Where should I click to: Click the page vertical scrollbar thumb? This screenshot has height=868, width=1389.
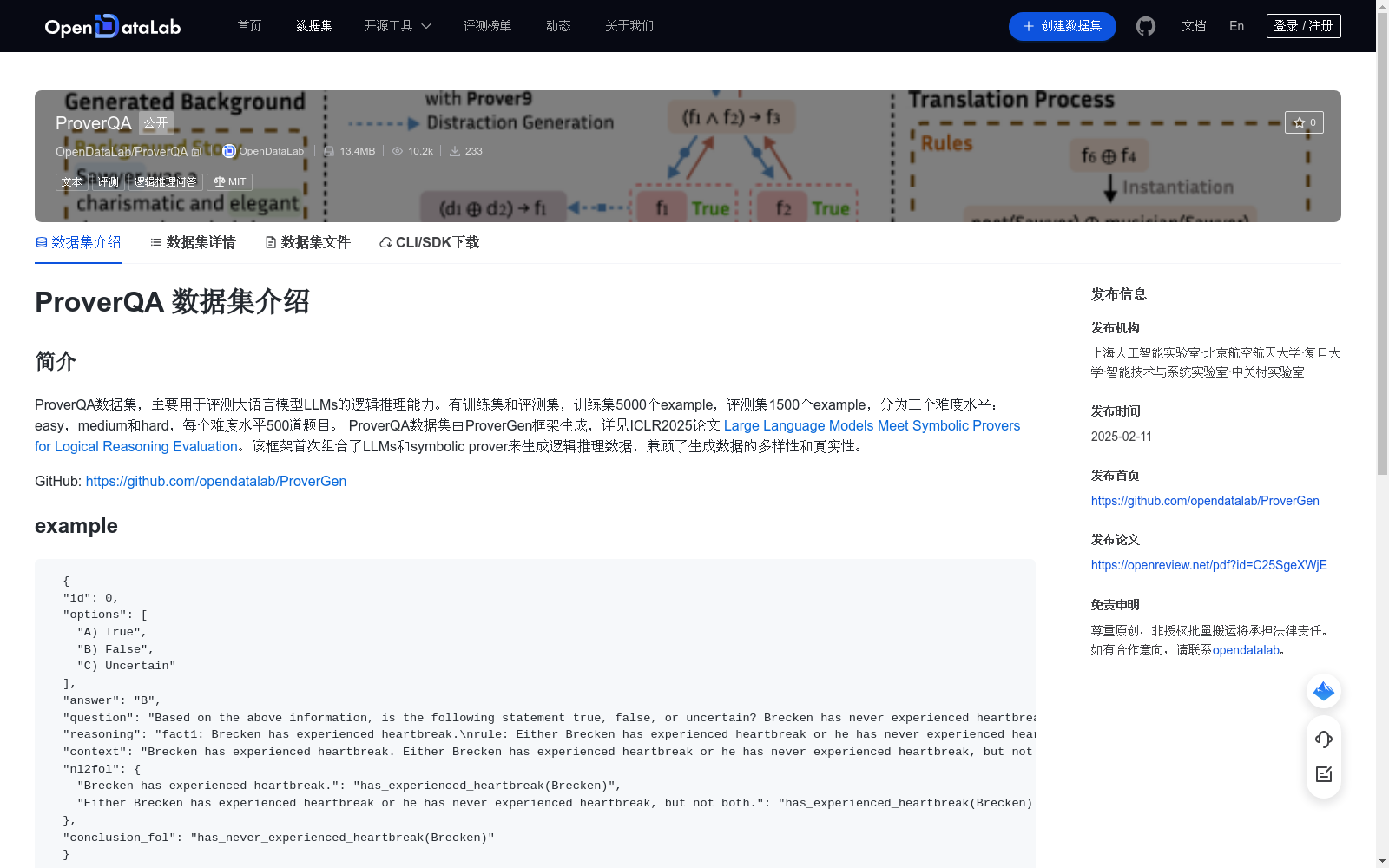coord(1382,243)
